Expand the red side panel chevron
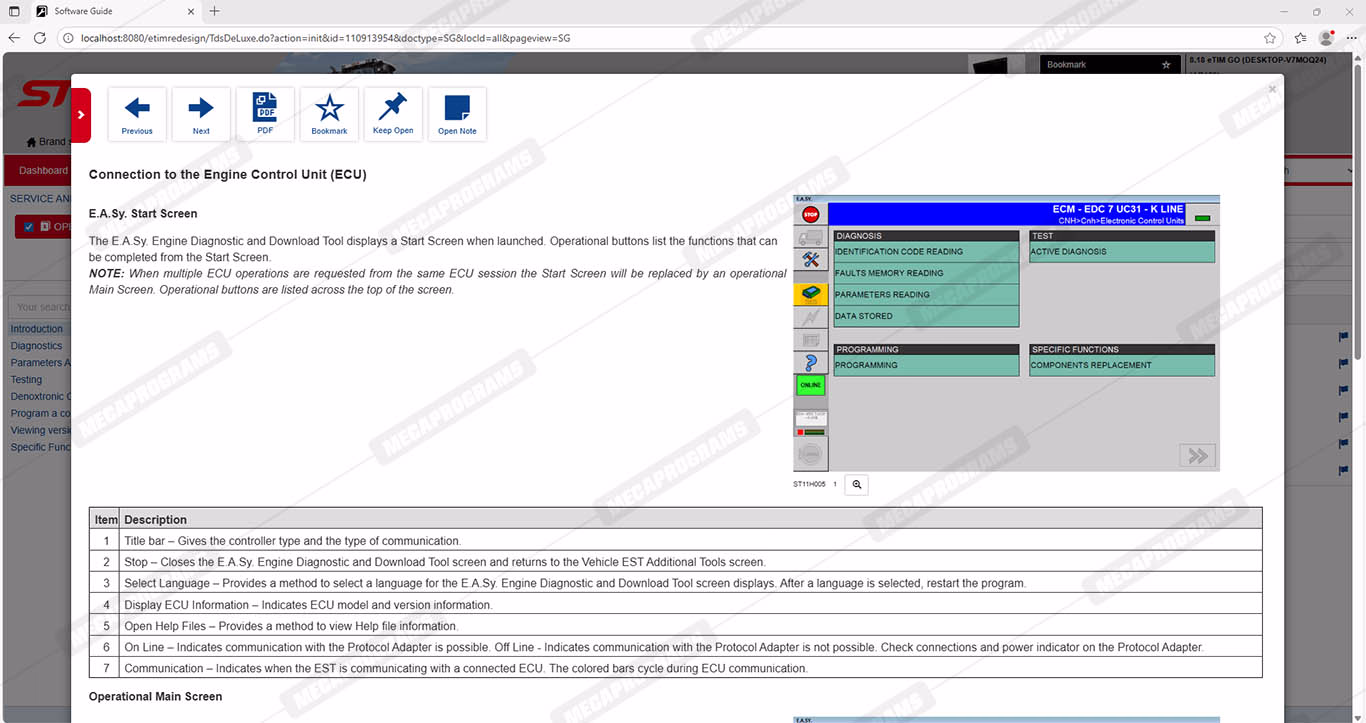 (81, 115)
